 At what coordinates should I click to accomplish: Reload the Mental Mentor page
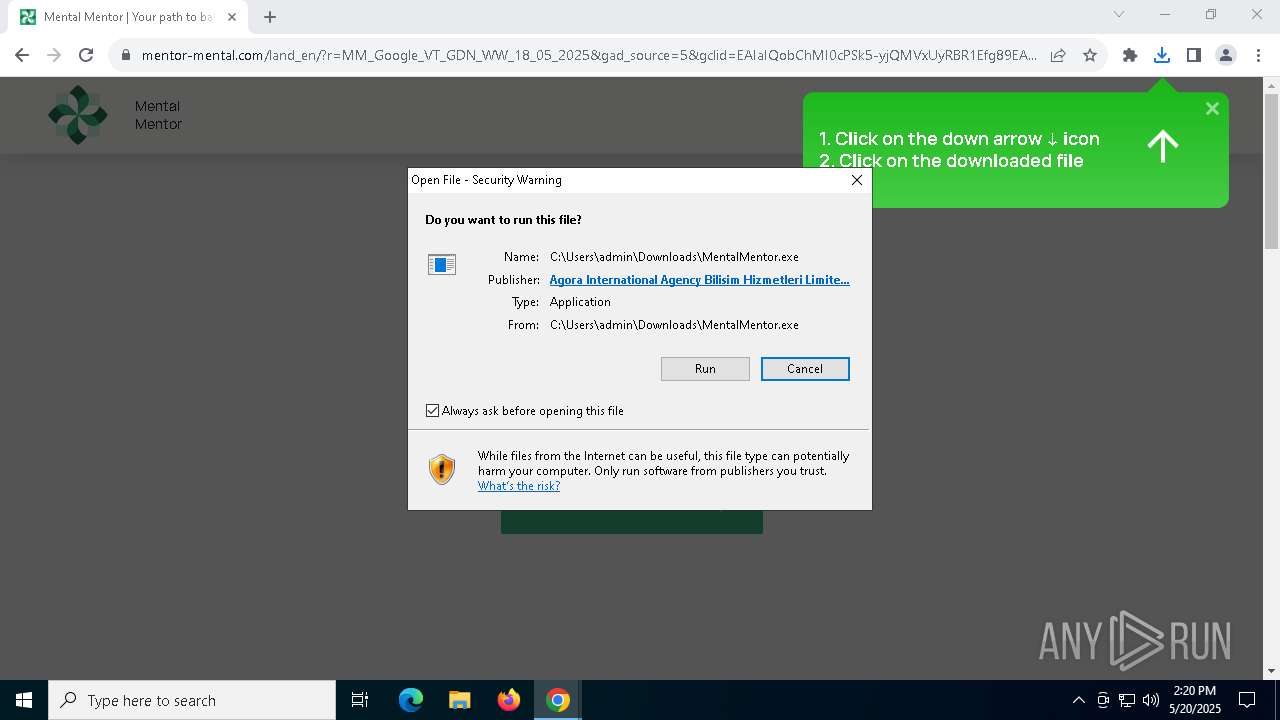[x=86, y=55]
